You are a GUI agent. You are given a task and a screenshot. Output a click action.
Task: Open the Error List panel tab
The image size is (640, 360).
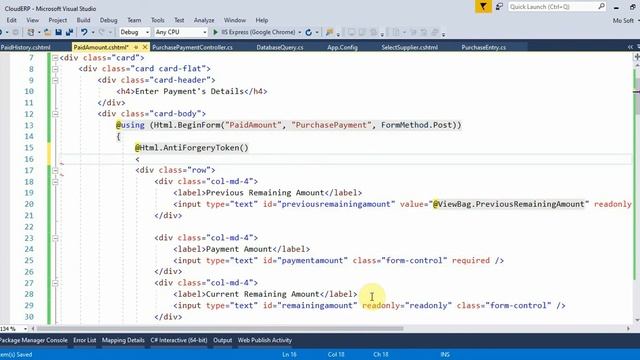point(84,340)
